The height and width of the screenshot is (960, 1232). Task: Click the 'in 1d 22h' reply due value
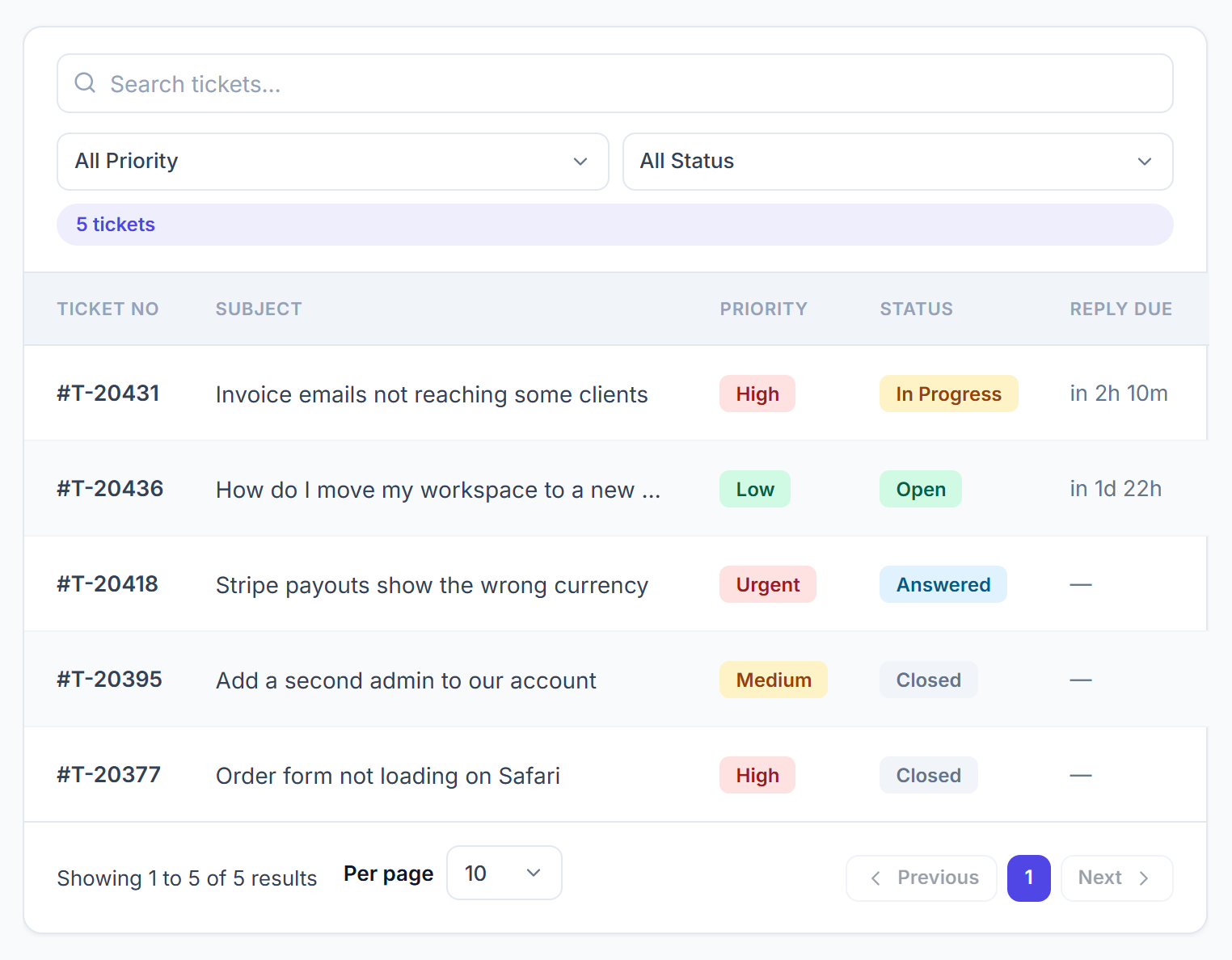tap(1116, 489)
